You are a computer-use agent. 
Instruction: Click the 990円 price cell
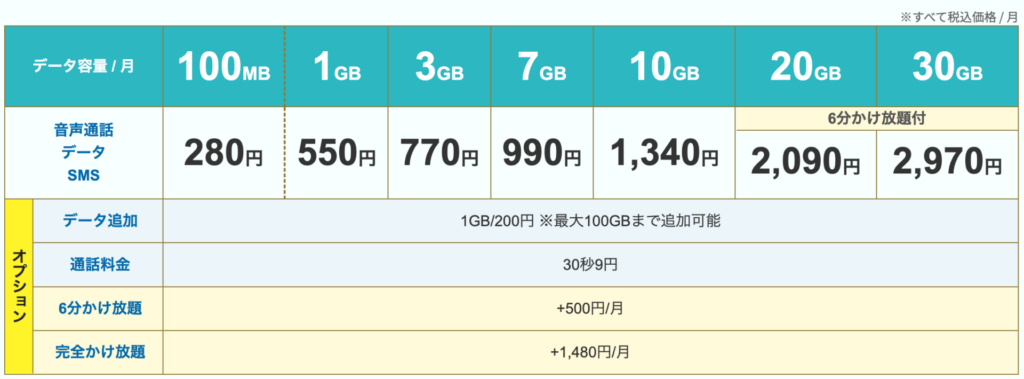[542, 153]
